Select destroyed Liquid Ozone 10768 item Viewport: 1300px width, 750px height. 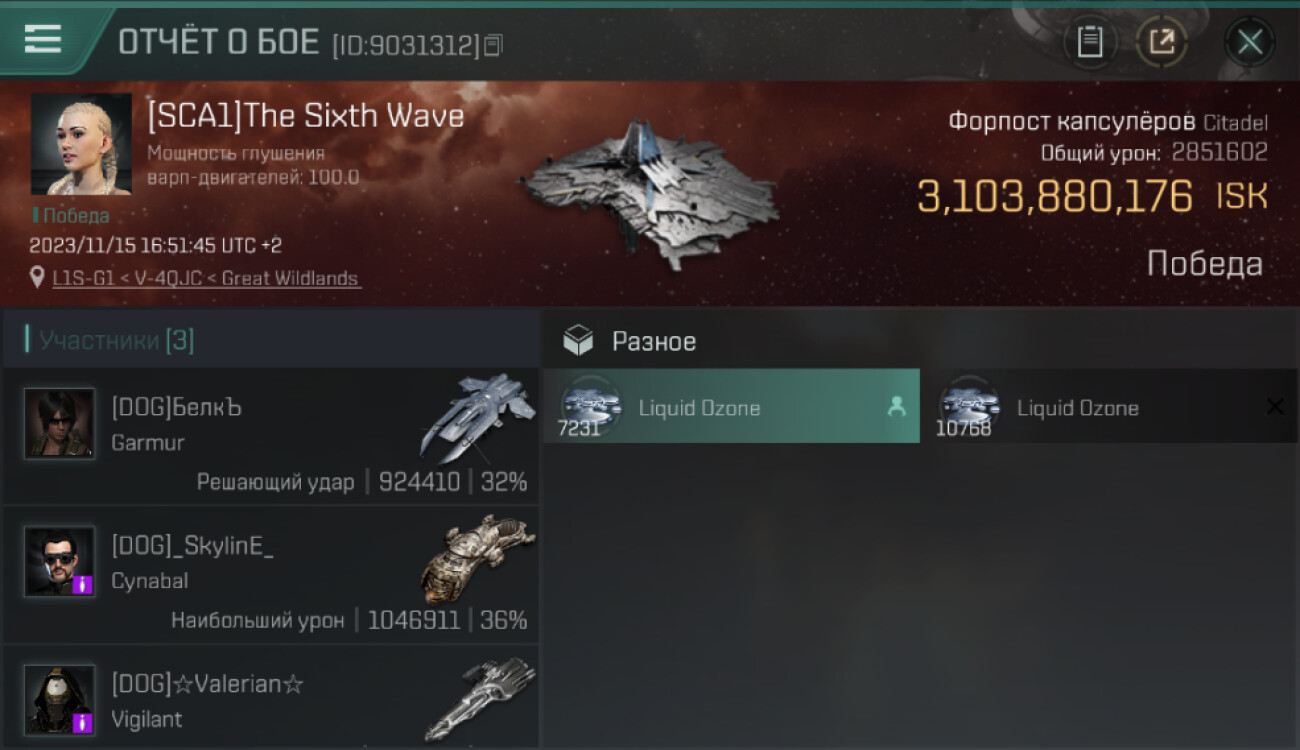tap(1109, 406)
